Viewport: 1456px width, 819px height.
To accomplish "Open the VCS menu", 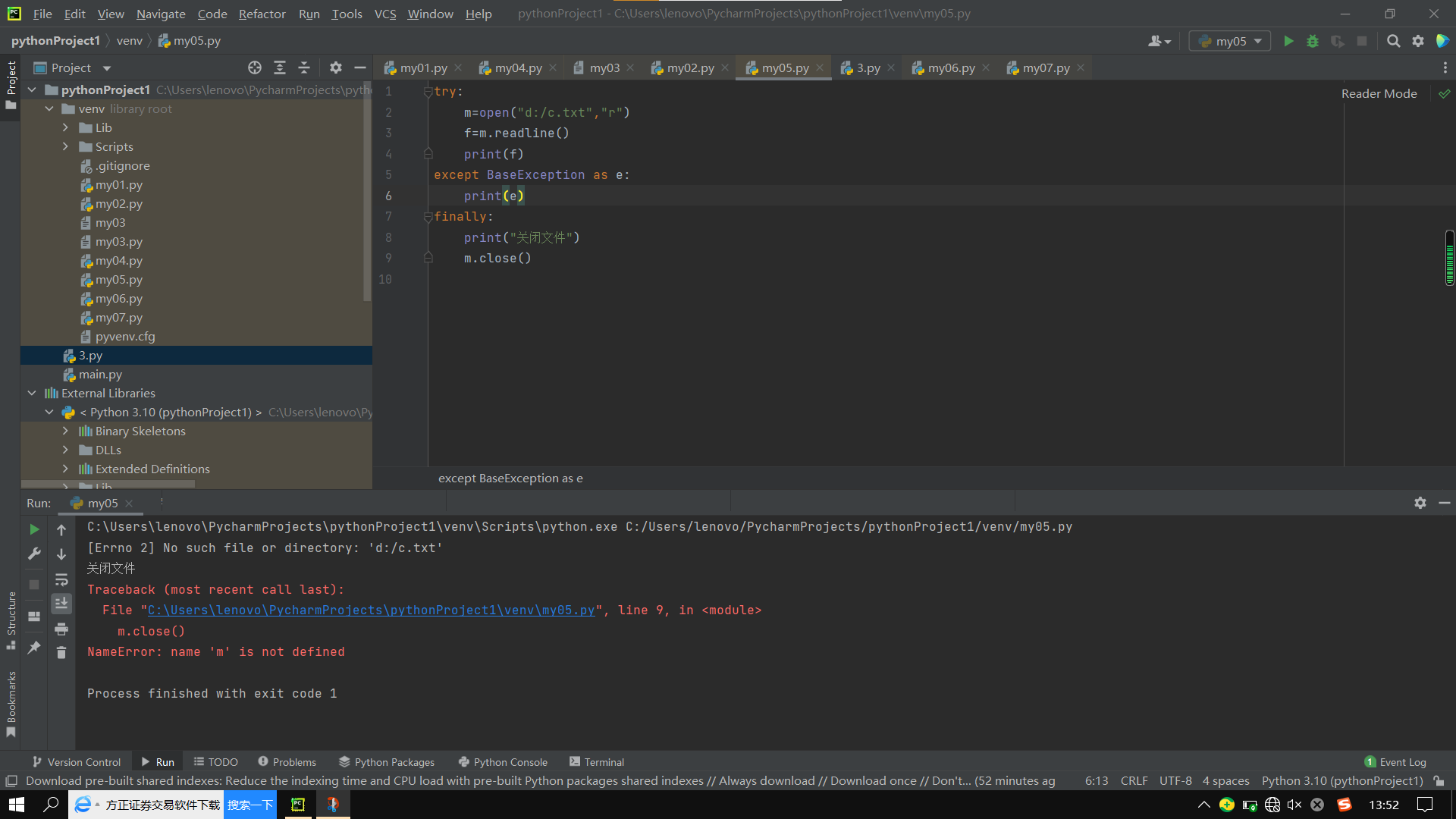I will [x=385, y=14].
